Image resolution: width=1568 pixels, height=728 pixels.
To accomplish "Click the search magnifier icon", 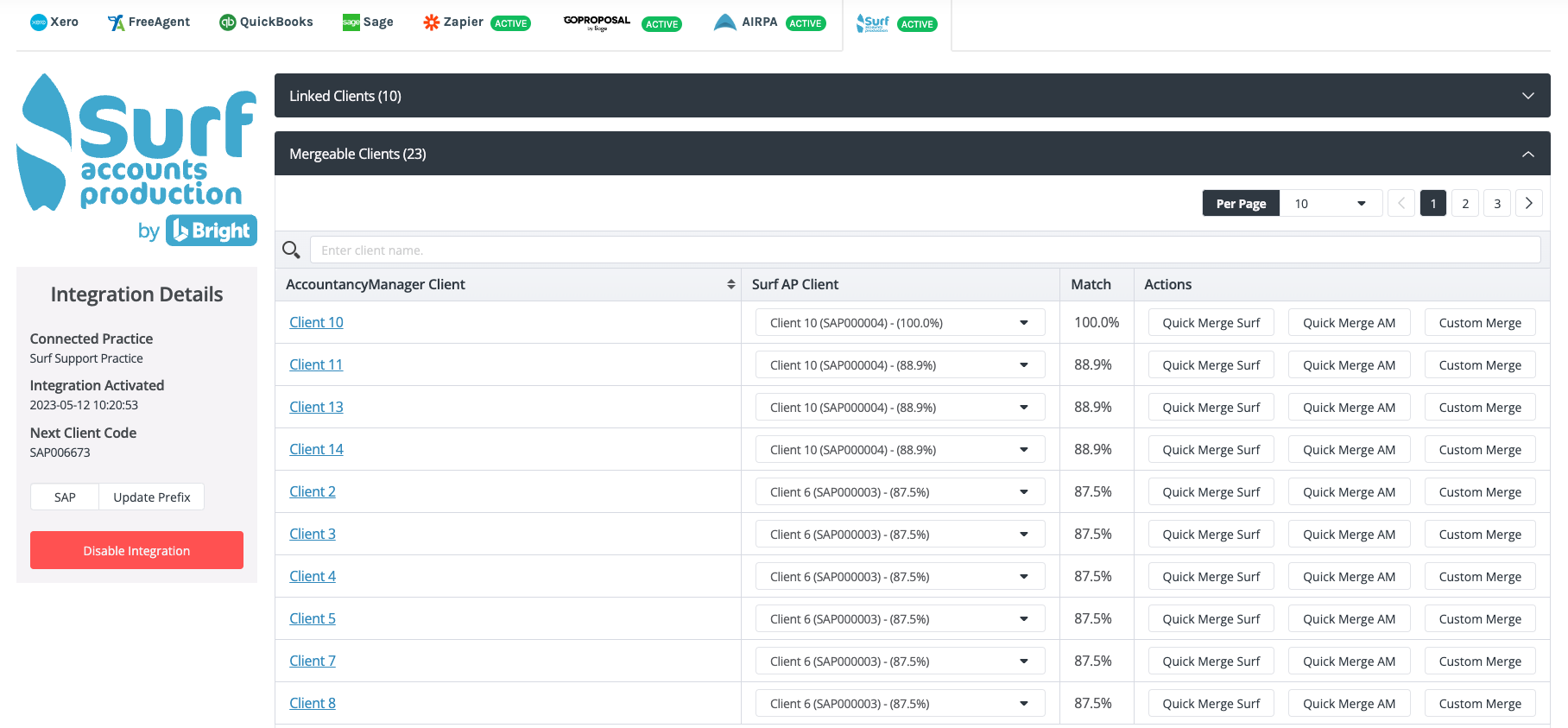I will pos(291,250).
